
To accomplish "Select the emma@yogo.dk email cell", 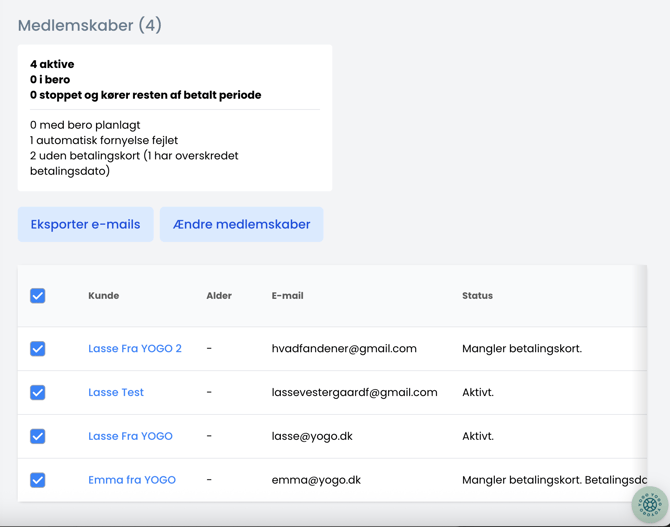I will [316, 480].
